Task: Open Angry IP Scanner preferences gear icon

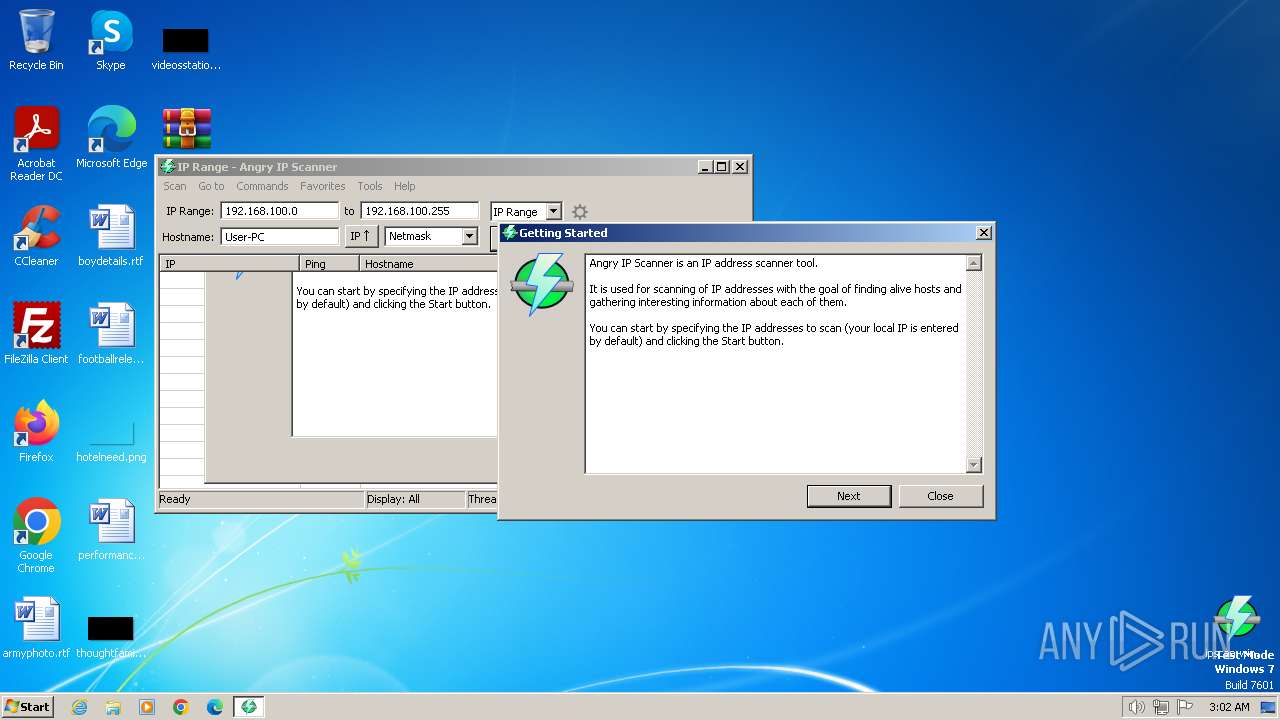Action: point(579,211)
